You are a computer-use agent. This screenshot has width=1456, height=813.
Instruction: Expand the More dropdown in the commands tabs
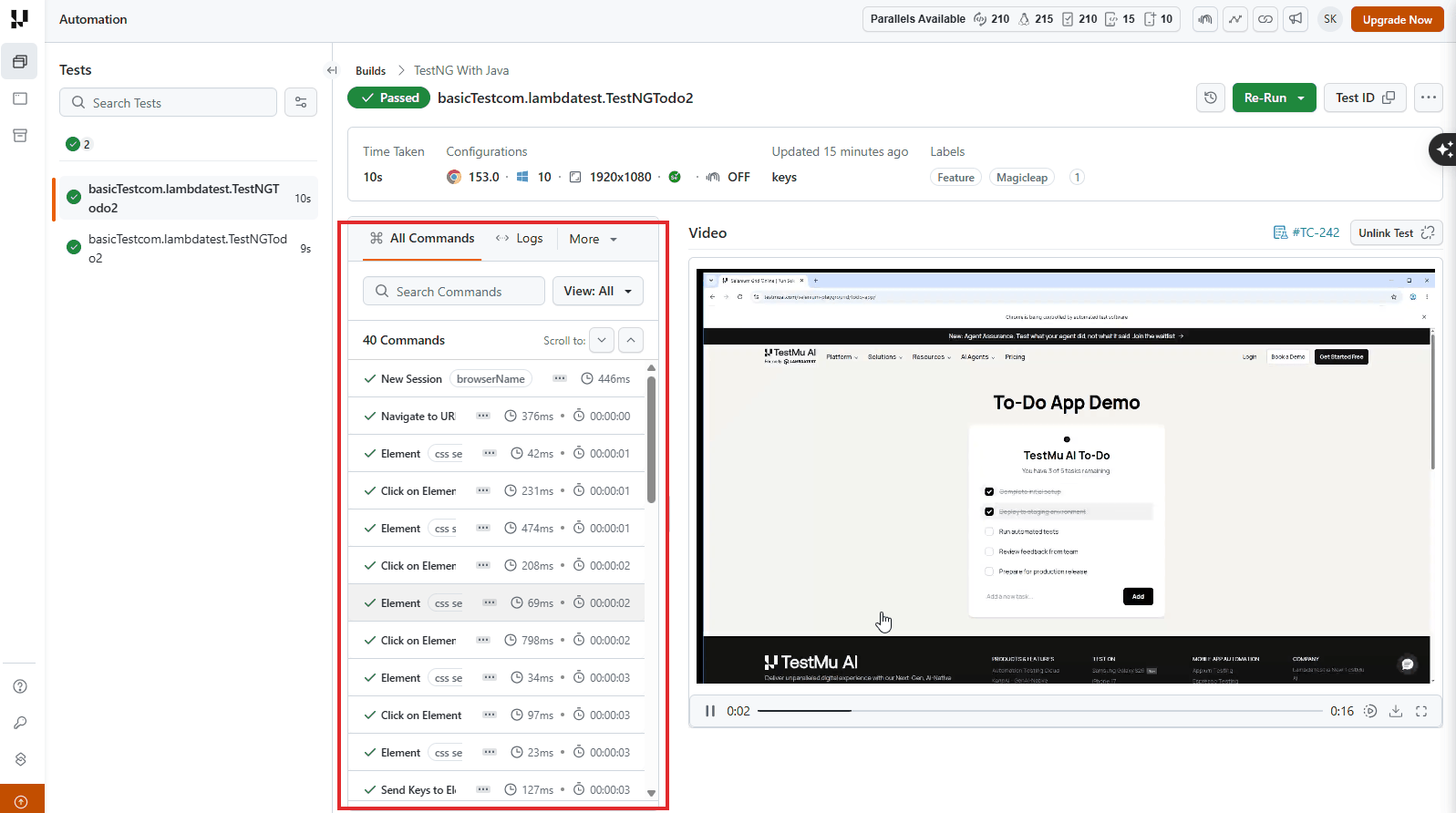point(594,239)
